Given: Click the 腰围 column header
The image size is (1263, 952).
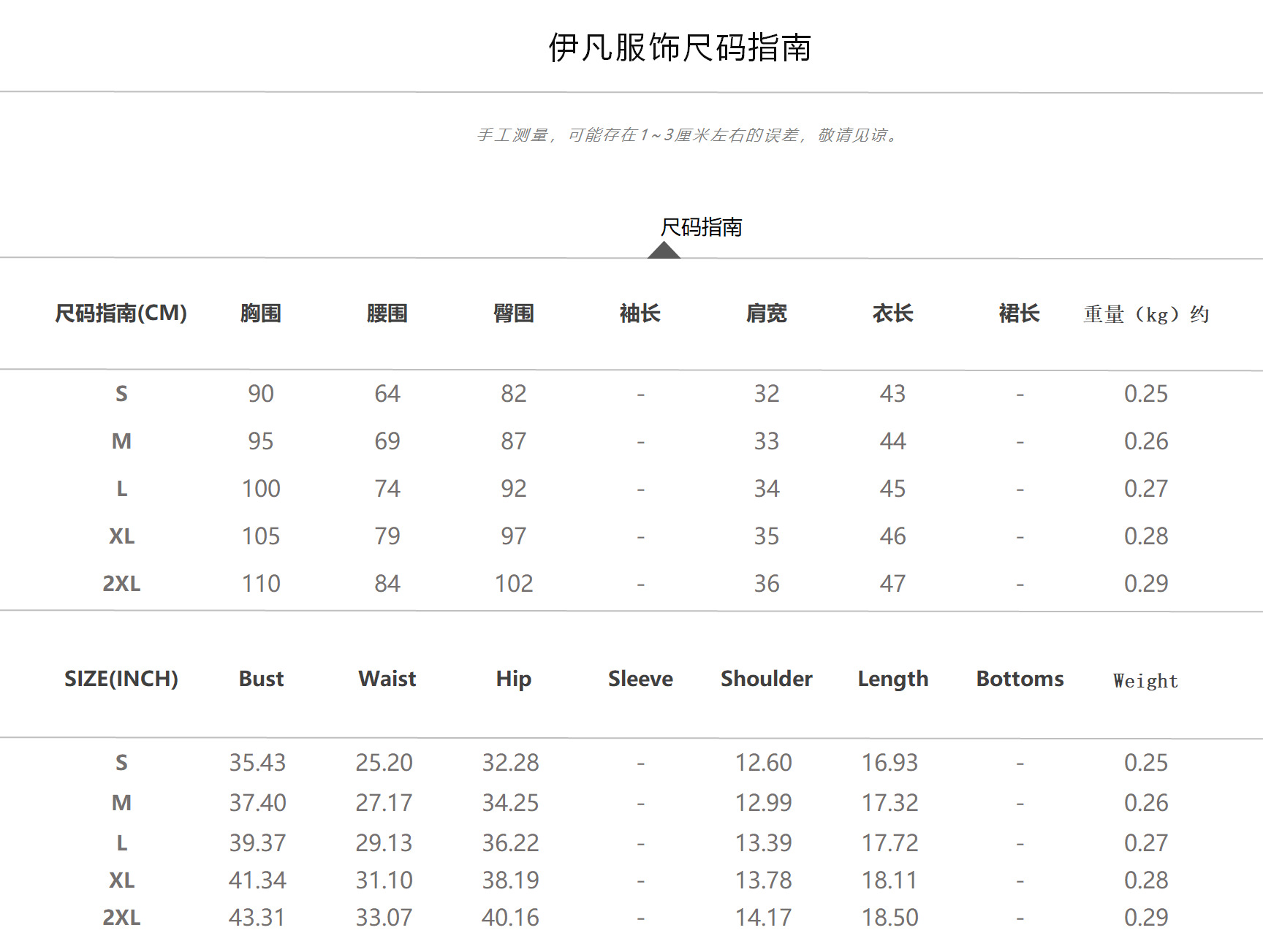Looking at the screenshot, I should (x=387, y=313).
